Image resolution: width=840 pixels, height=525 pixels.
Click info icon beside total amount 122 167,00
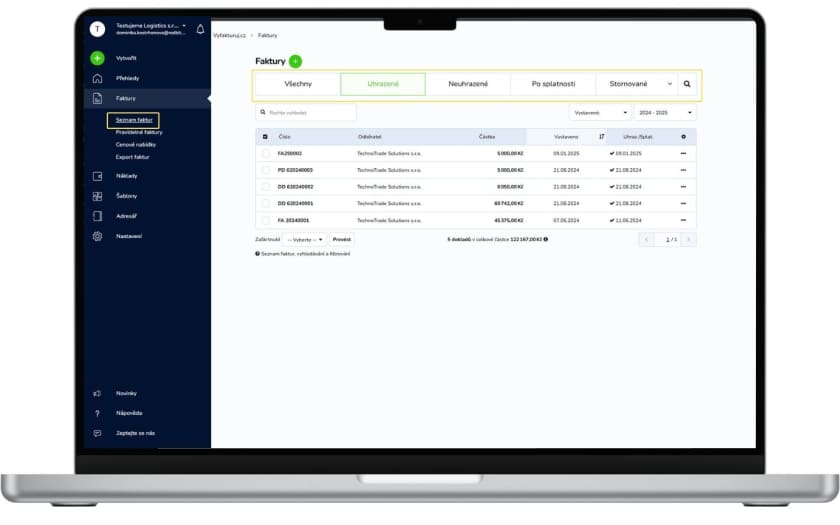546,239
